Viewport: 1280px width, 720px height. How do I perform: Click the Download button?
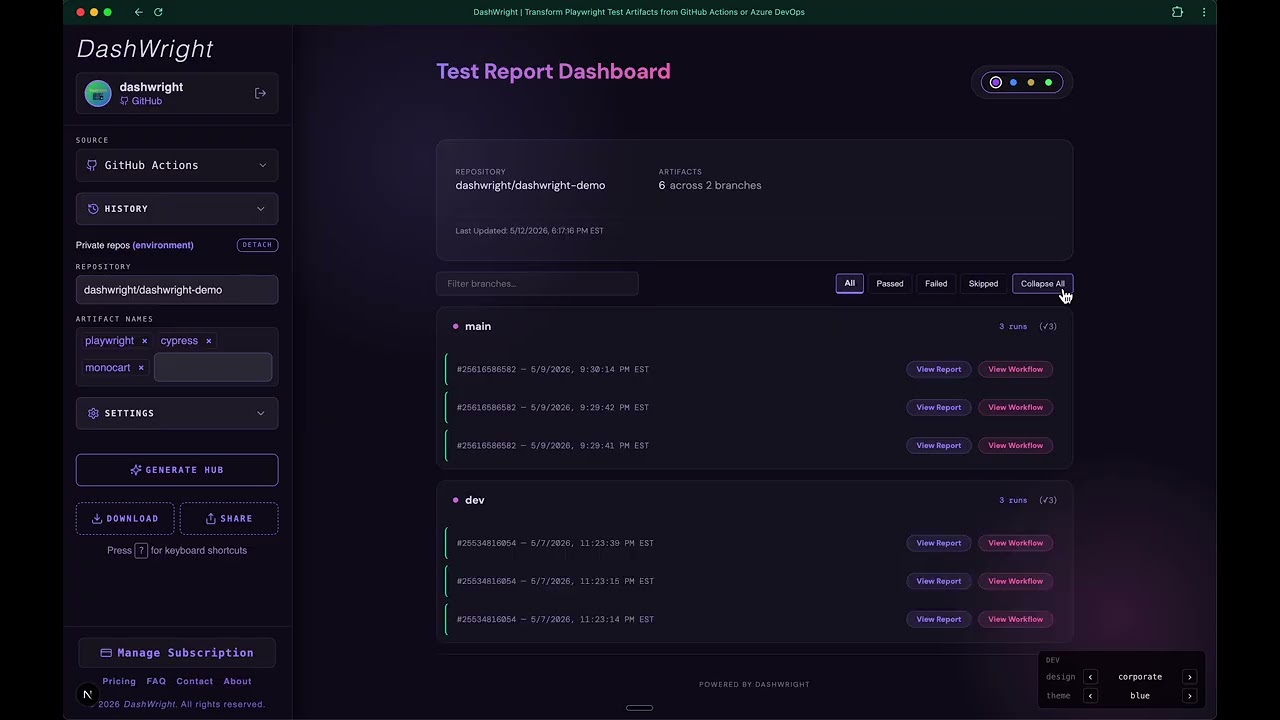tap(125, 519)
